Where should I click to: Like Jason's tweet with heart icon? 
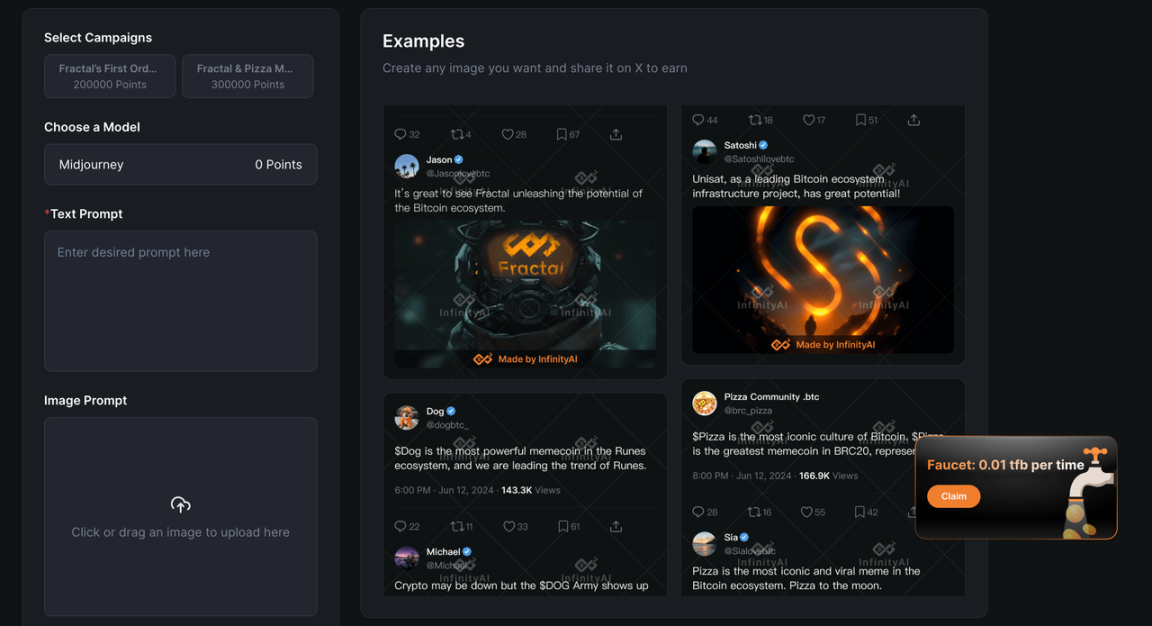(x=508, y=134)
